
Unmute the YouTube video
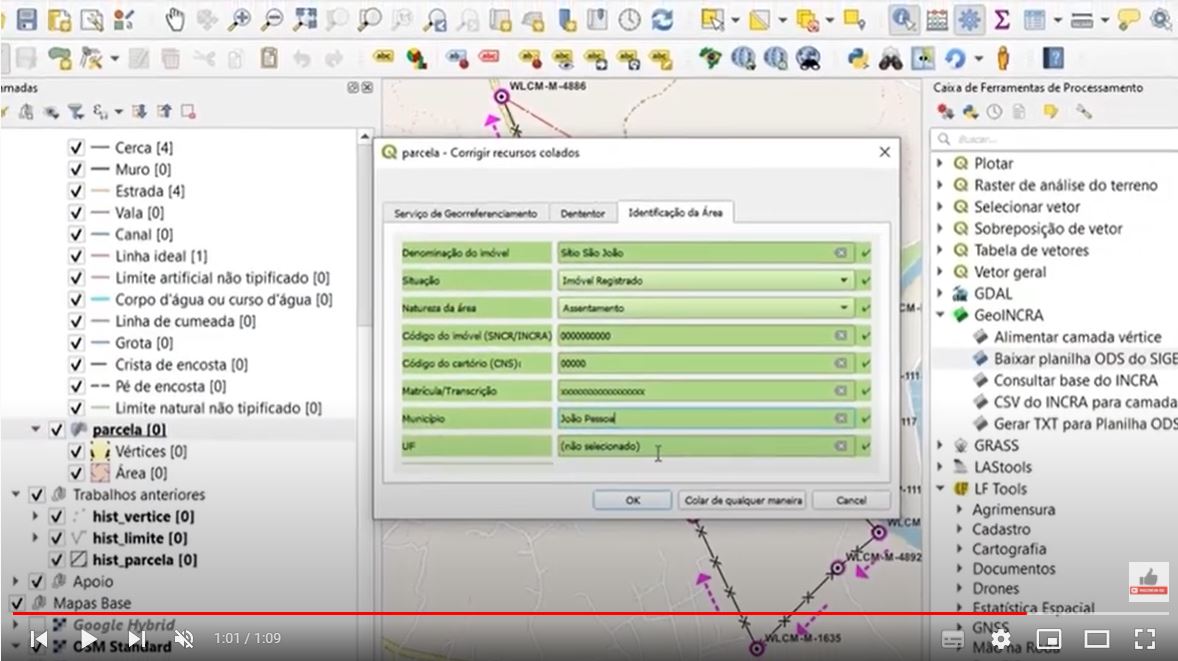coord(184,639)
